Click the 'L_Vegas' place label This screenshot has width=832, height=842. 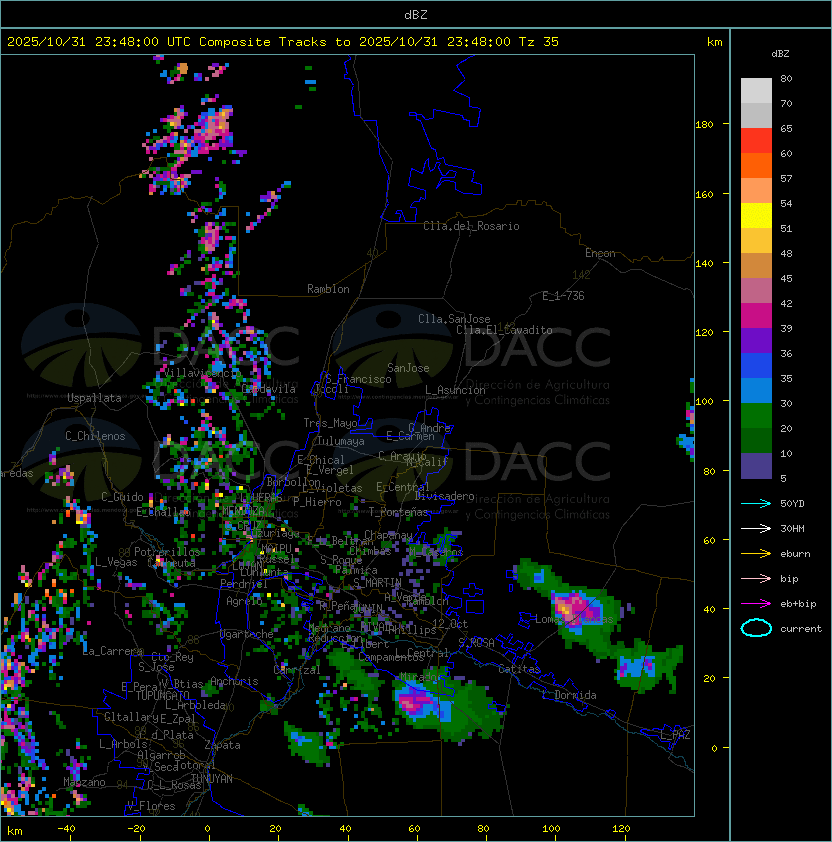pyautogui.click(x=116, y=562)
